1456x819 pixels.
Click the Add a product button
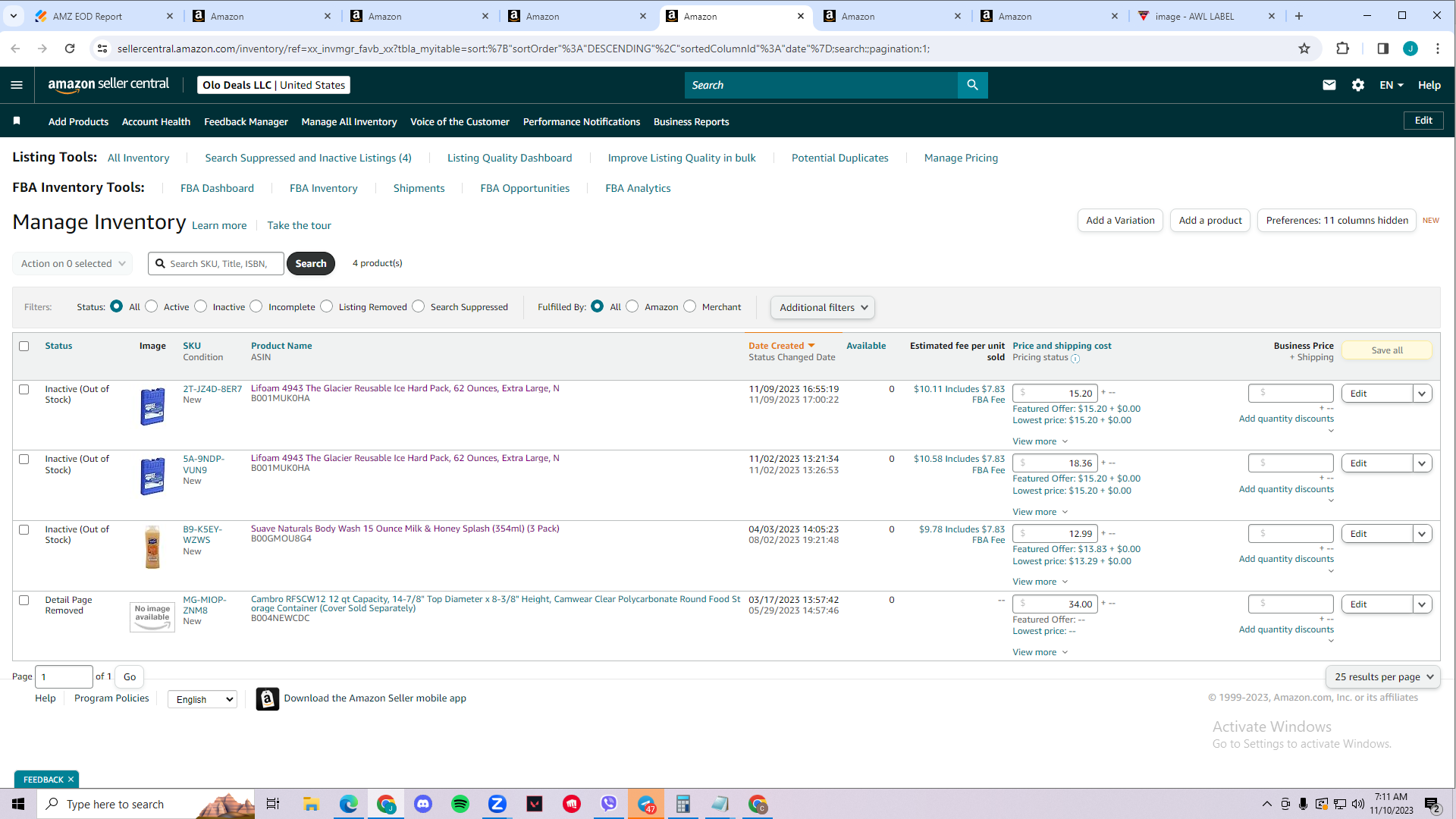1210,221
